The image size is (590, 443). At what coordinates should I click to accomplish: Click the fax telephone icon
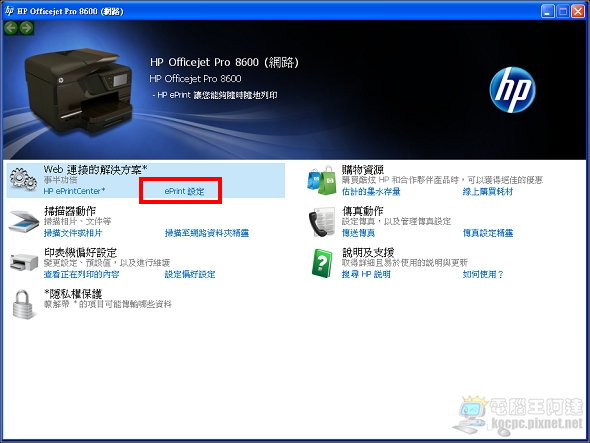pyautogui.click(x=322, y=222)
